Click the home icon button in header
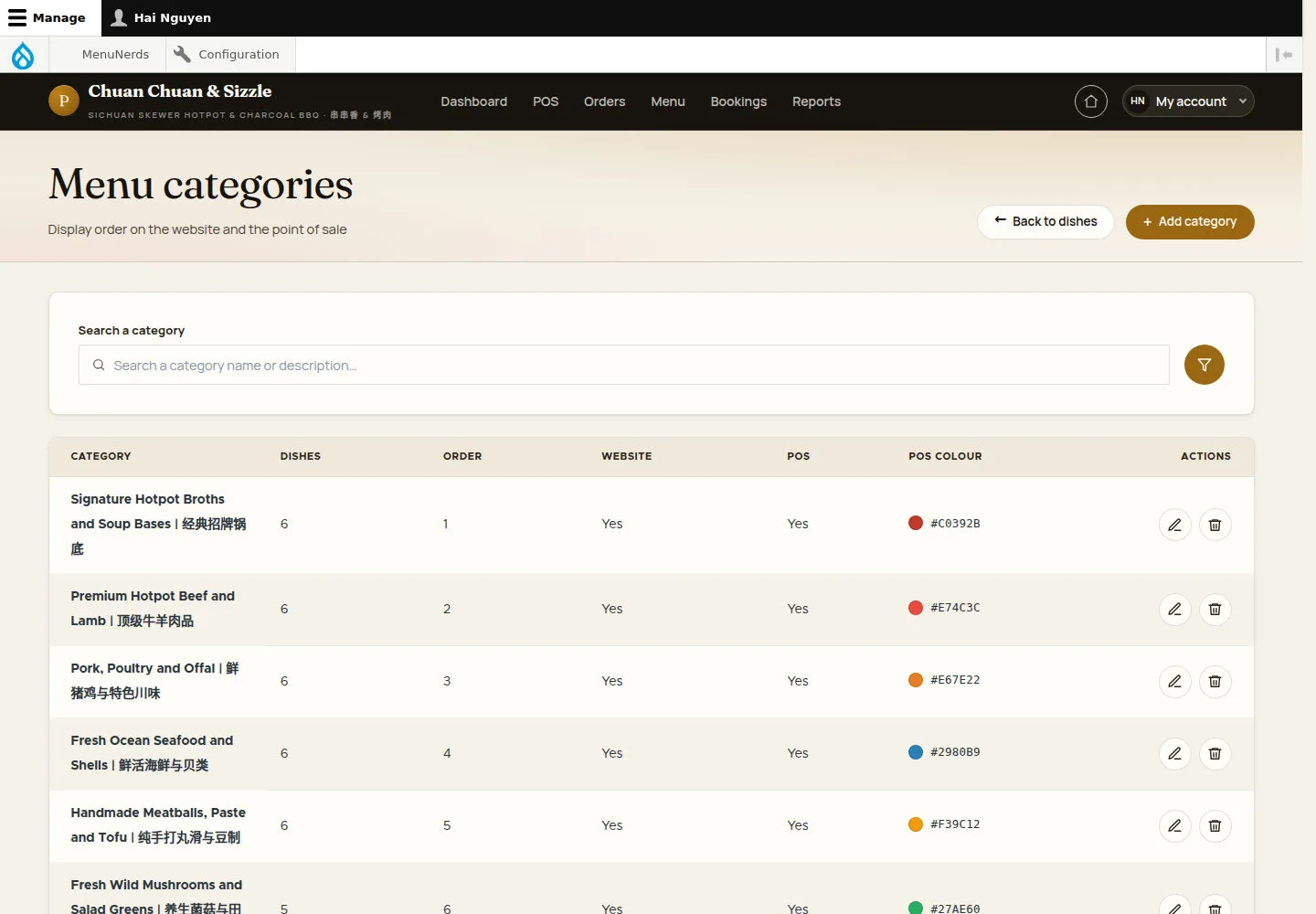Screen dimensions: 1316x914 [x=1091, y=101]
